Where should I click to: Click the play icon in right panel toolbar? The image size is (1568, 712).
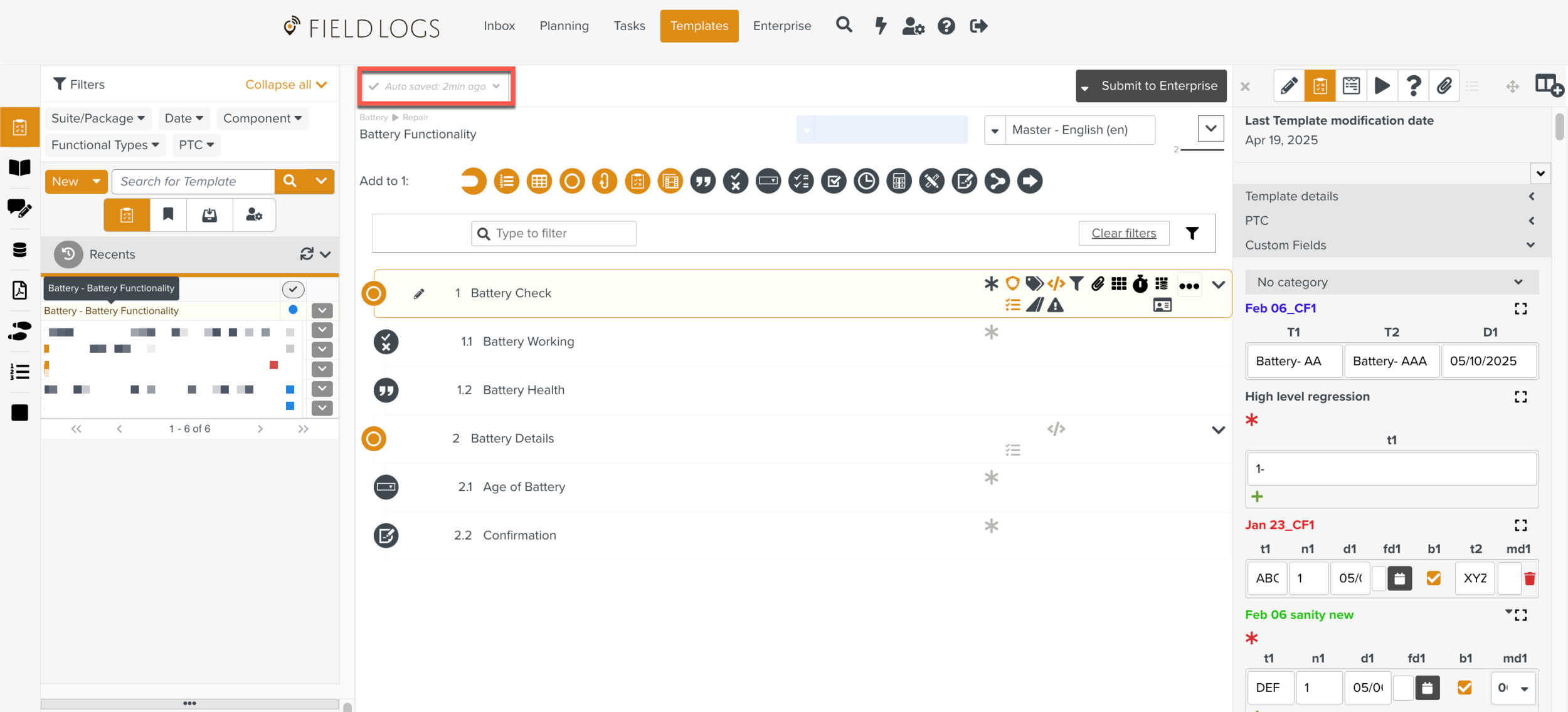(x=1382, y=86)
